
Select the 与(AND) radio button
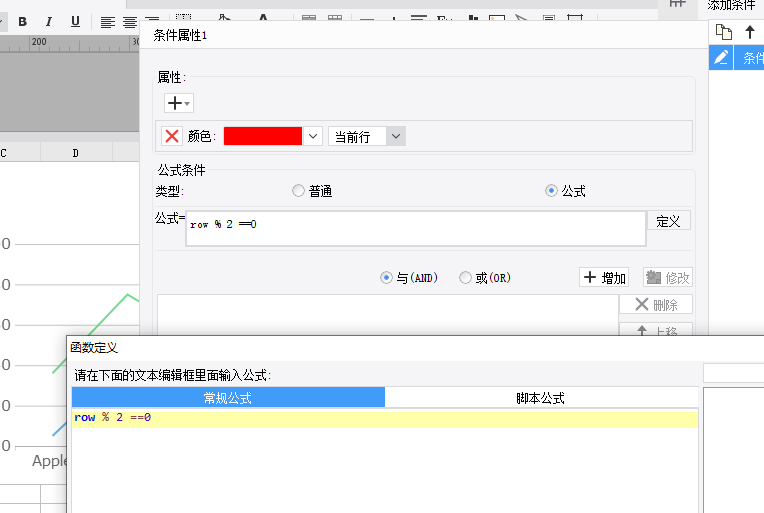click(x=386, y=278)
